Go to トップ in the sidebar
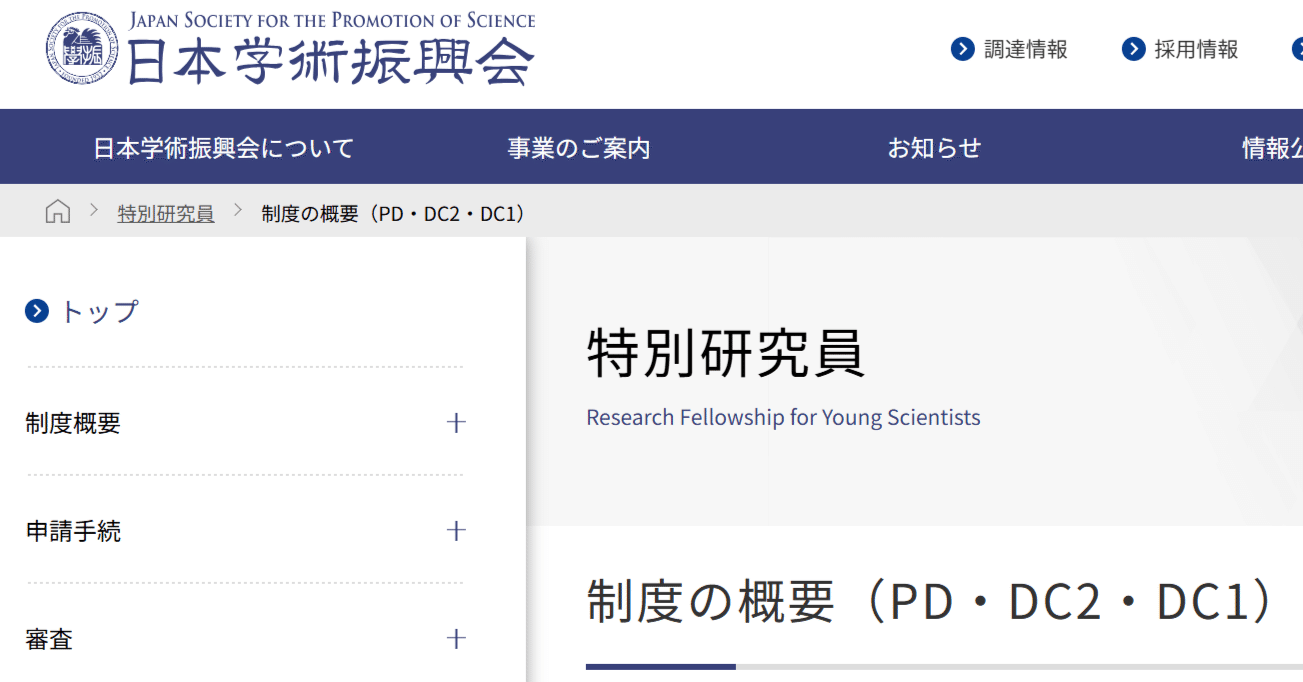1303x682 pixels. coord(99,312)
